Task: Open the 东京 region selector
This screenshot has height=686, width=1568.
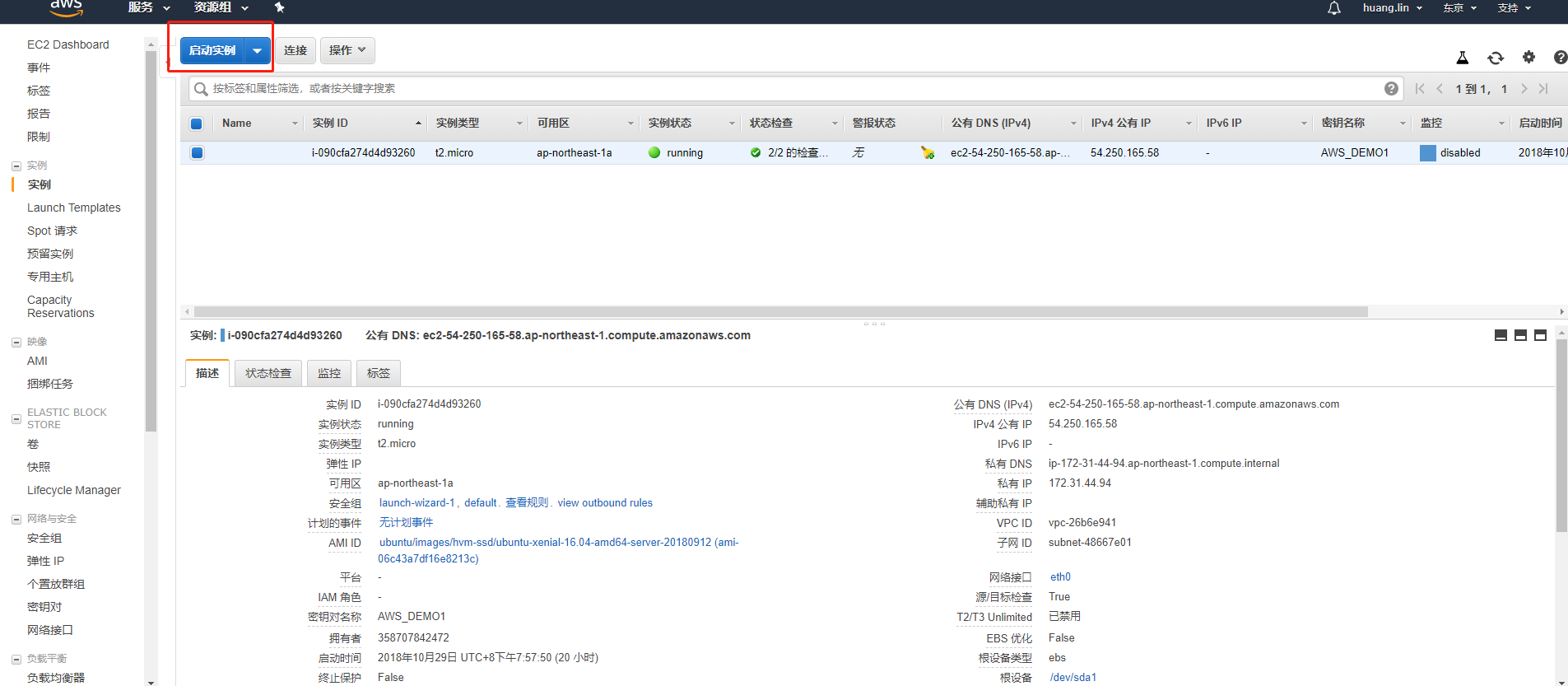Action: click(x=1459, y=7)
